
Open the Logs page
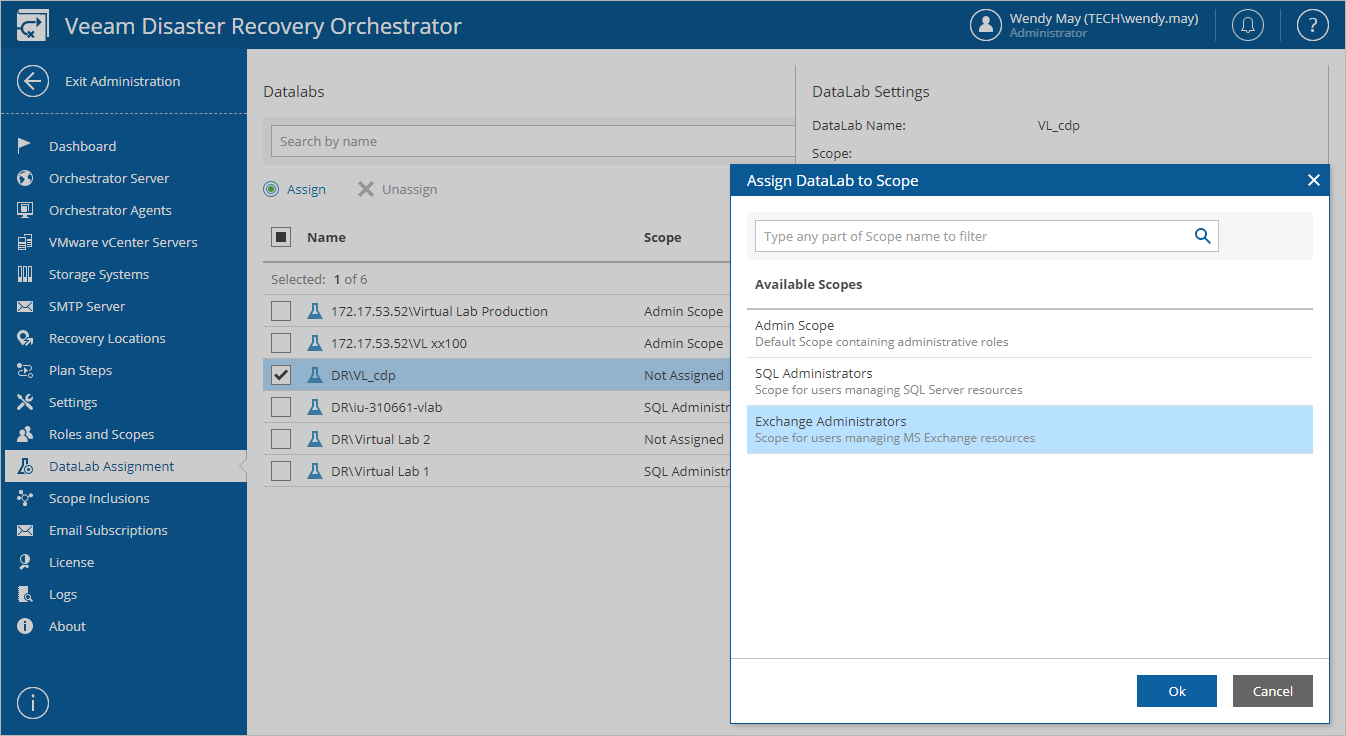click(63, 594)
